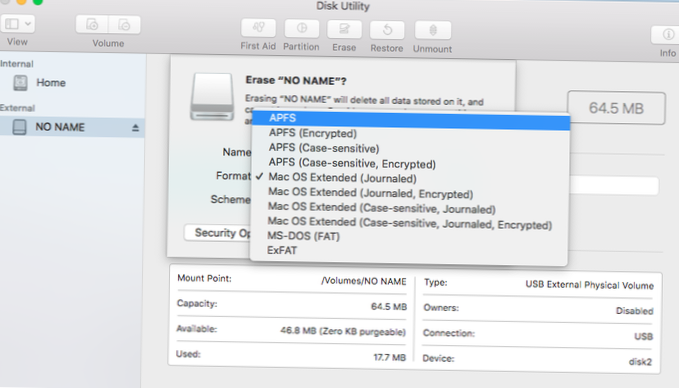
Task: Click the Erase "NO NAME"? heading
Action: [296, 81]
